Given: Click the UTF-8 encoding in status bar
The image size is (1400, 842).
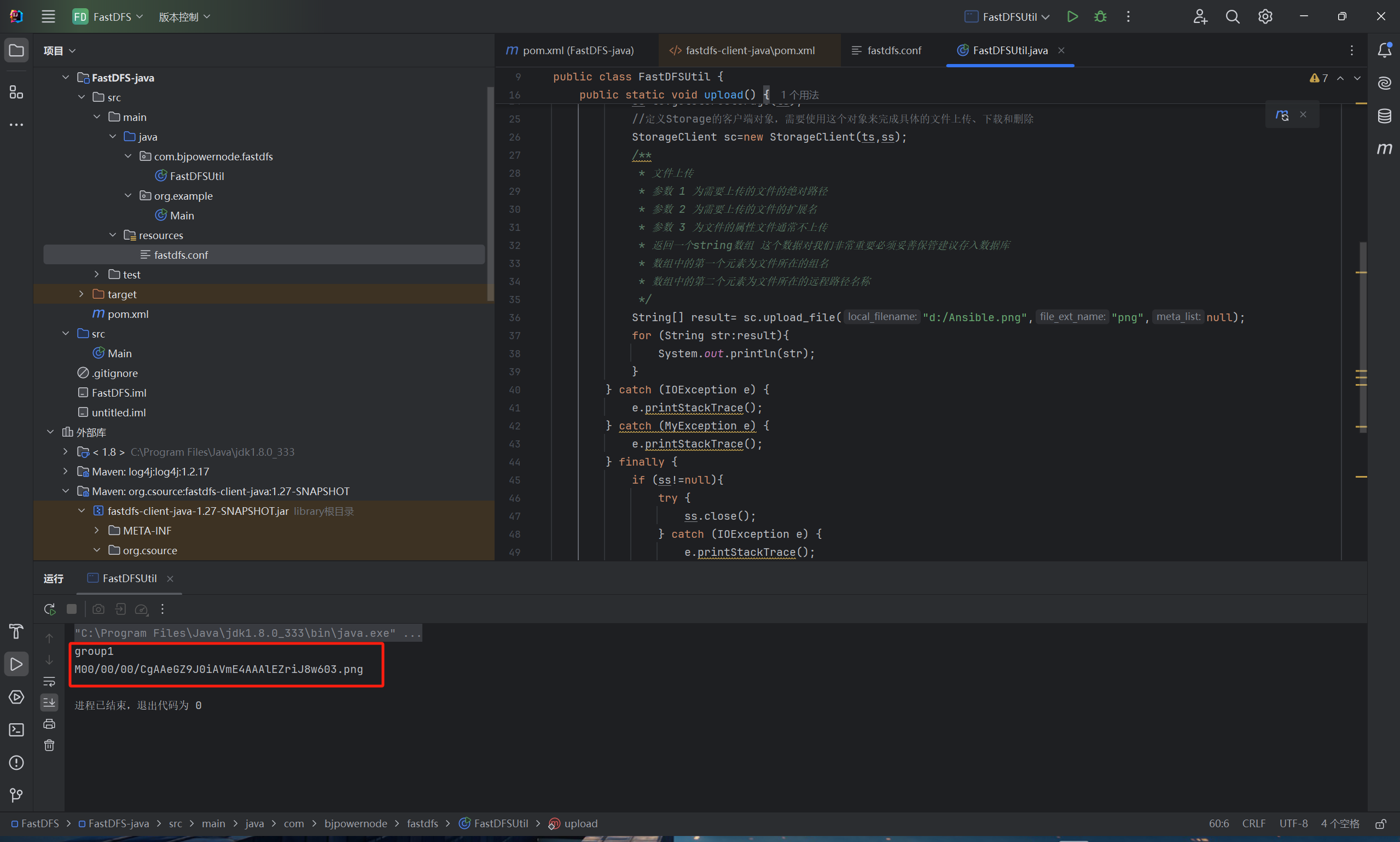Looking at the screenshot, I should click(x=1293, y=823).
